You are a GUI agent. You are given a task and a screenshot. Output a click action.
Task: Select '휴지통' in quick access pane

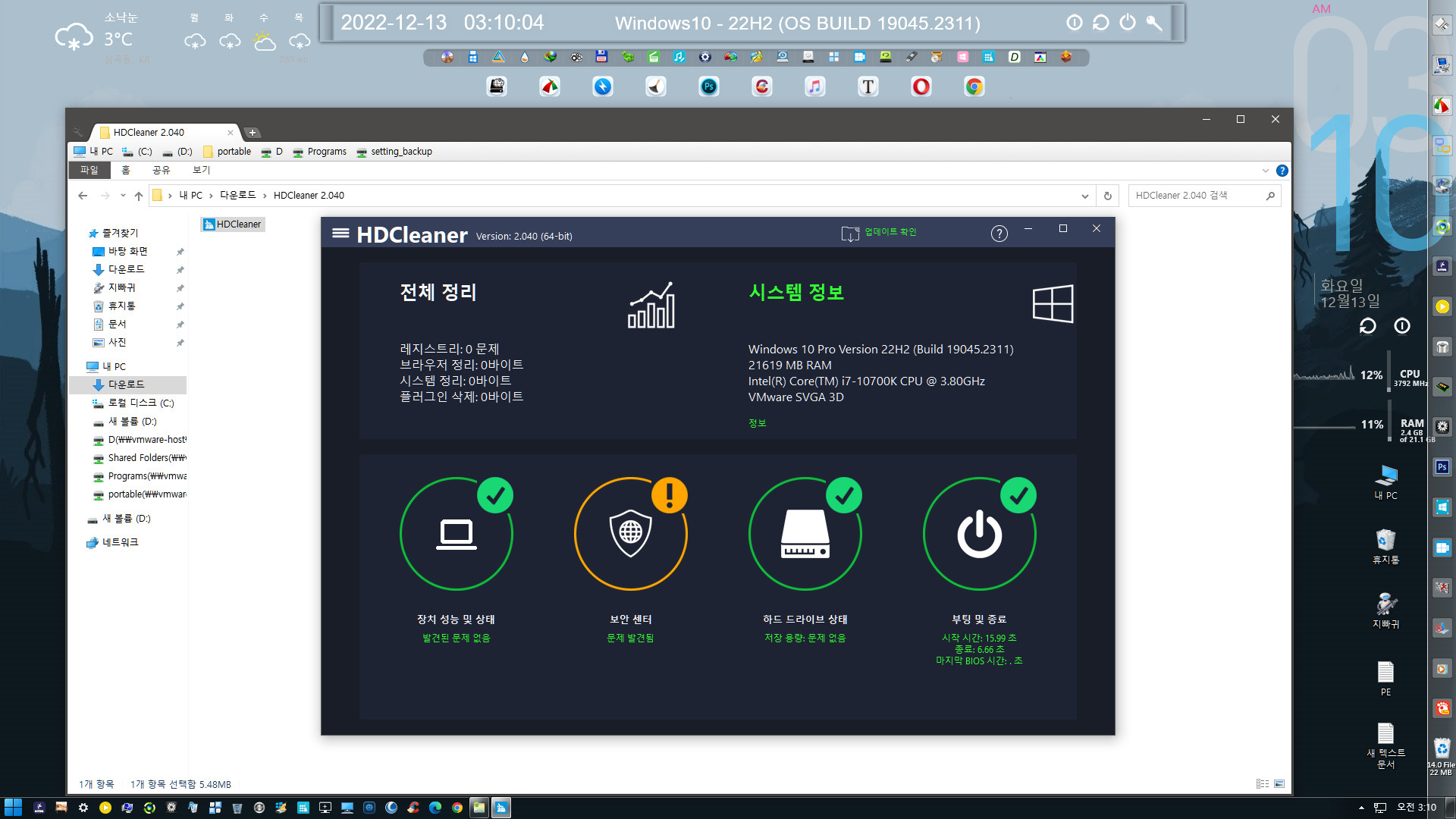[121, 306]
